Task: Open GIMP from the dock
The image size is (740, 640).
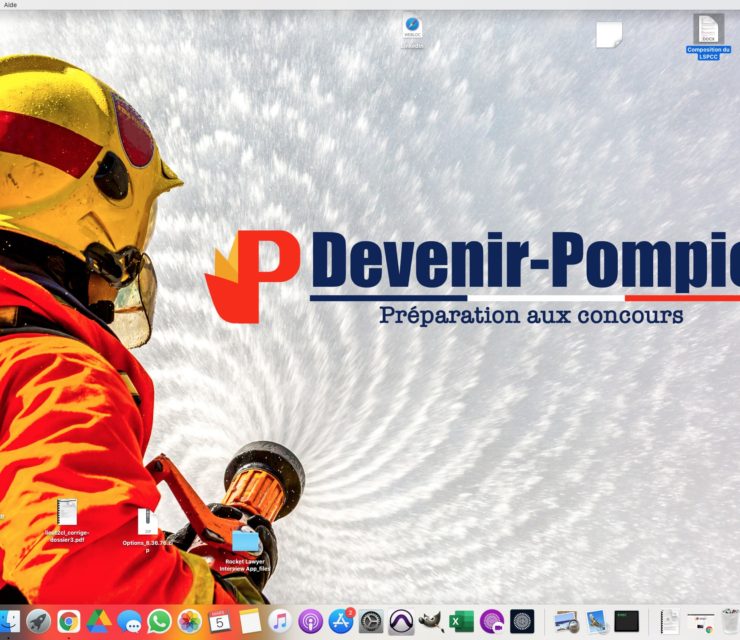Action: click(x=431, y=621)
